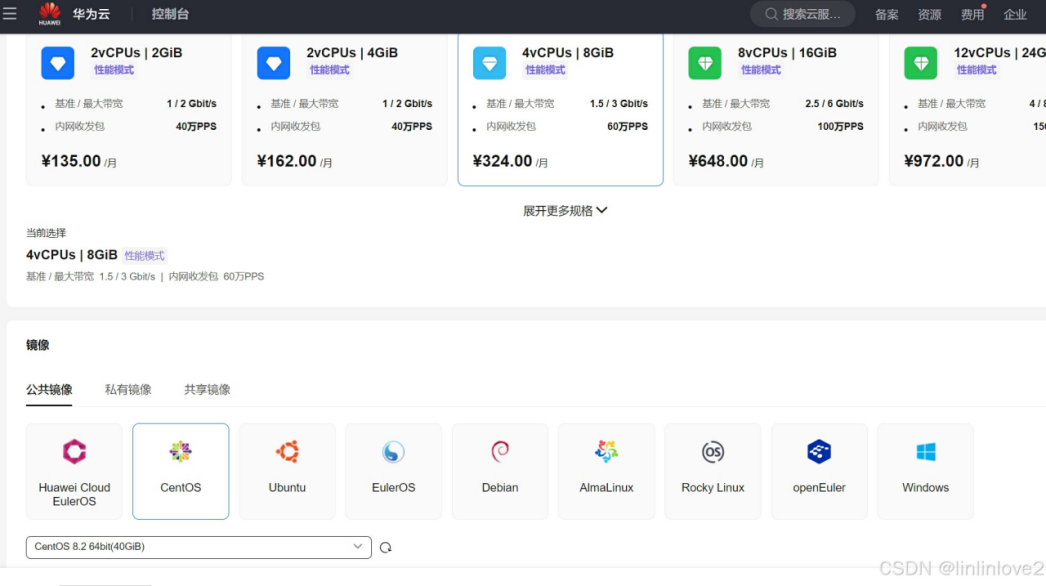This screenshot has width=1046, height=586.
Task: Expand more specifications (展开更多规格)
Action: [x=565, y=211]
